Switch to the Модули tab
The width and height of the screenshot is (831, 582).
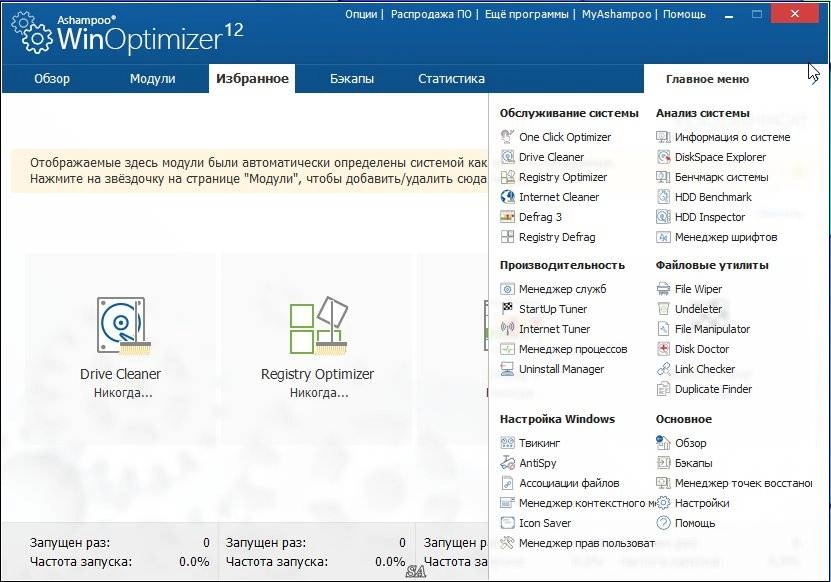(153, 78)
